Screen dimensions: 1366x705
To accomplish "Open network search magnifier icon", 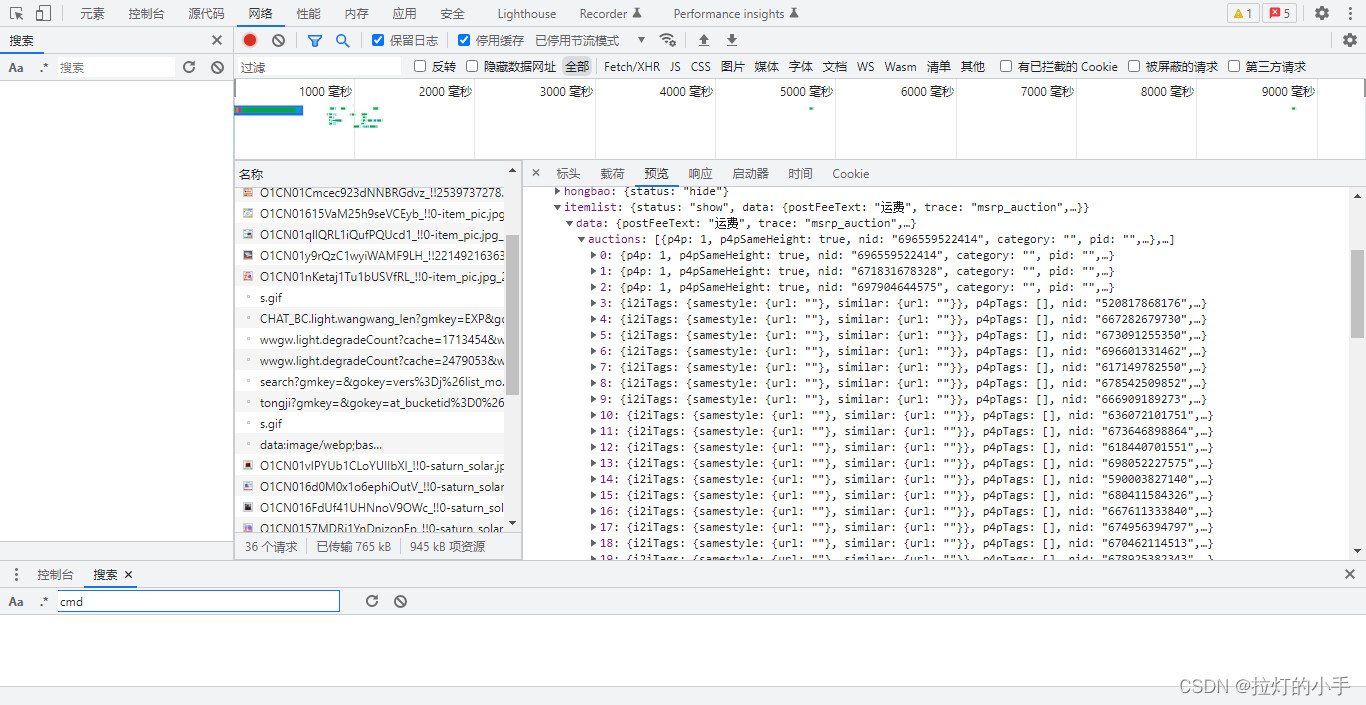I will pos(343,40).
